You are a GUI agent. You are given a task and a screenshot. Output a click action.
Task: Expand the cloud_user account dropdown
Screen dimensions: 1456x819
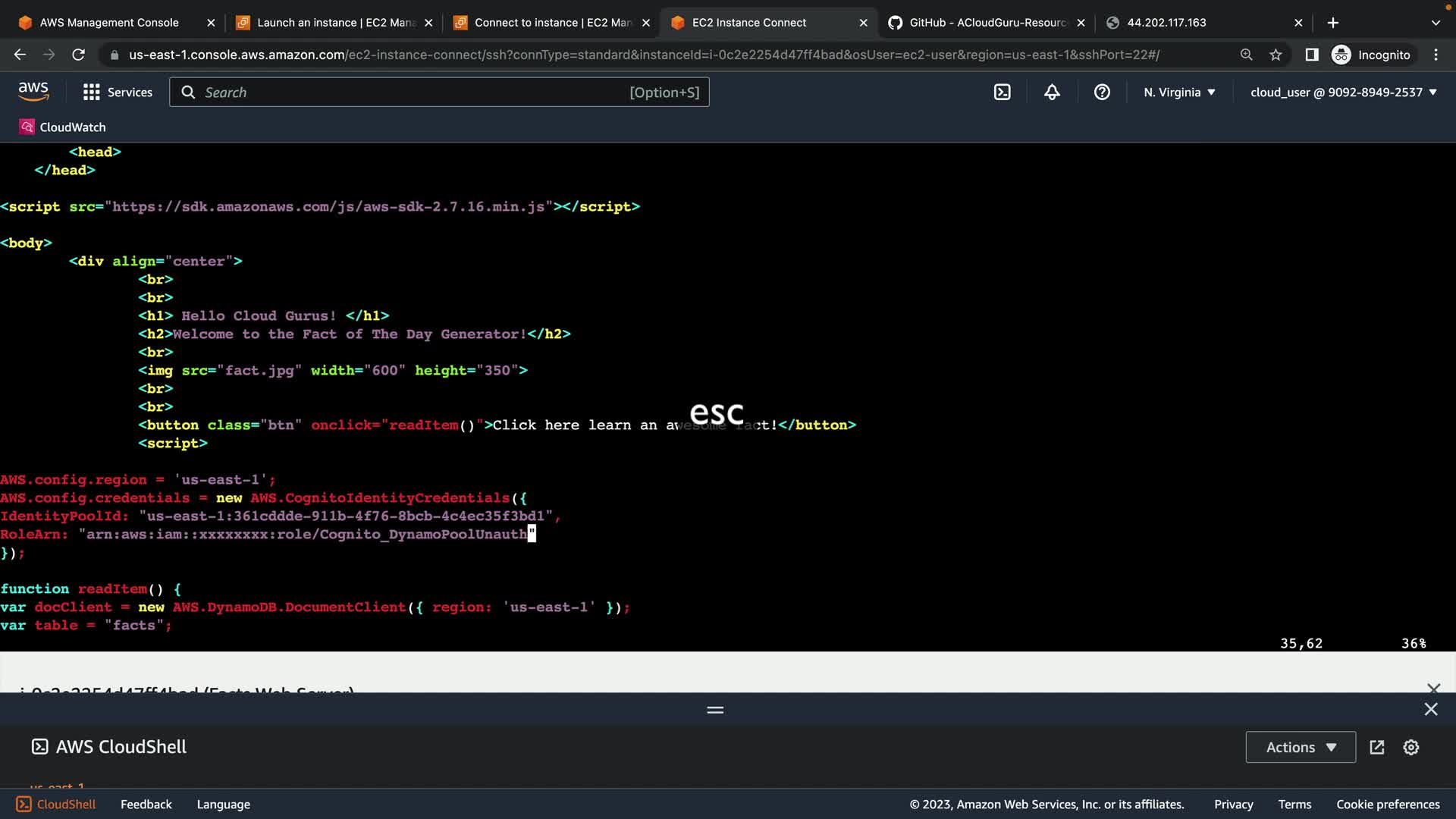point(1343,92)
